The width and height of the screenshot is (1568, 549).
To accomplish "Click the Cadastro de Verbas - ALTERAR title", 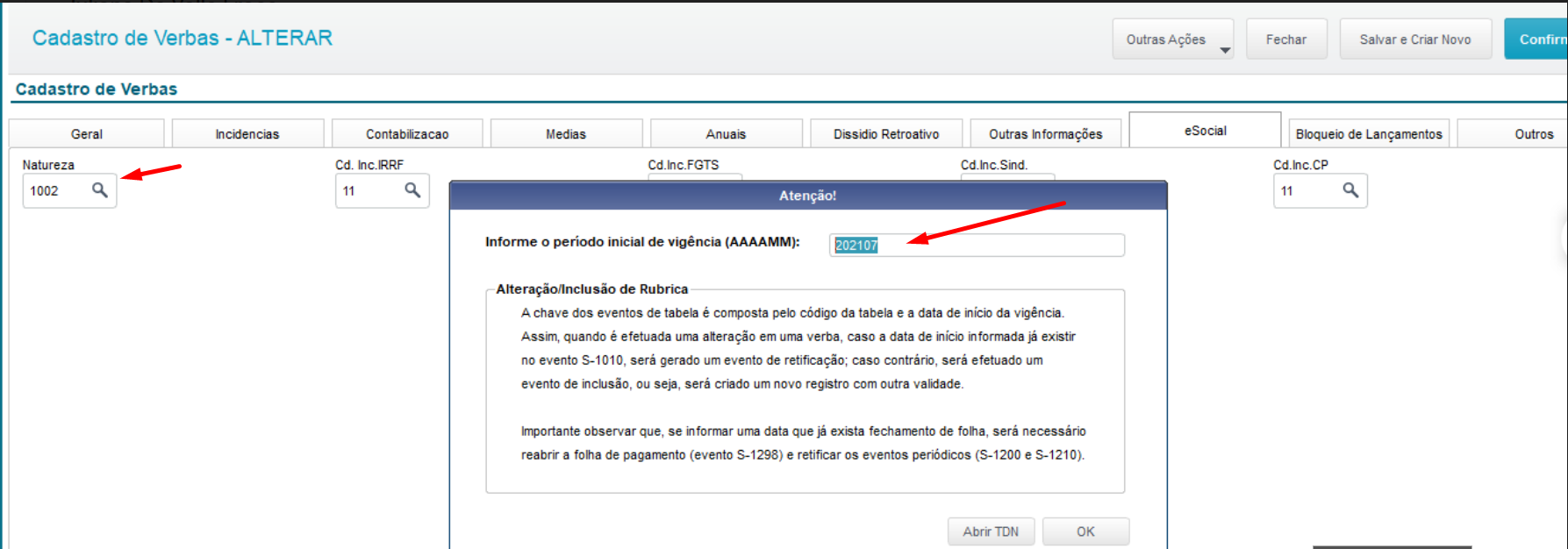I will (x=183, y=38).
